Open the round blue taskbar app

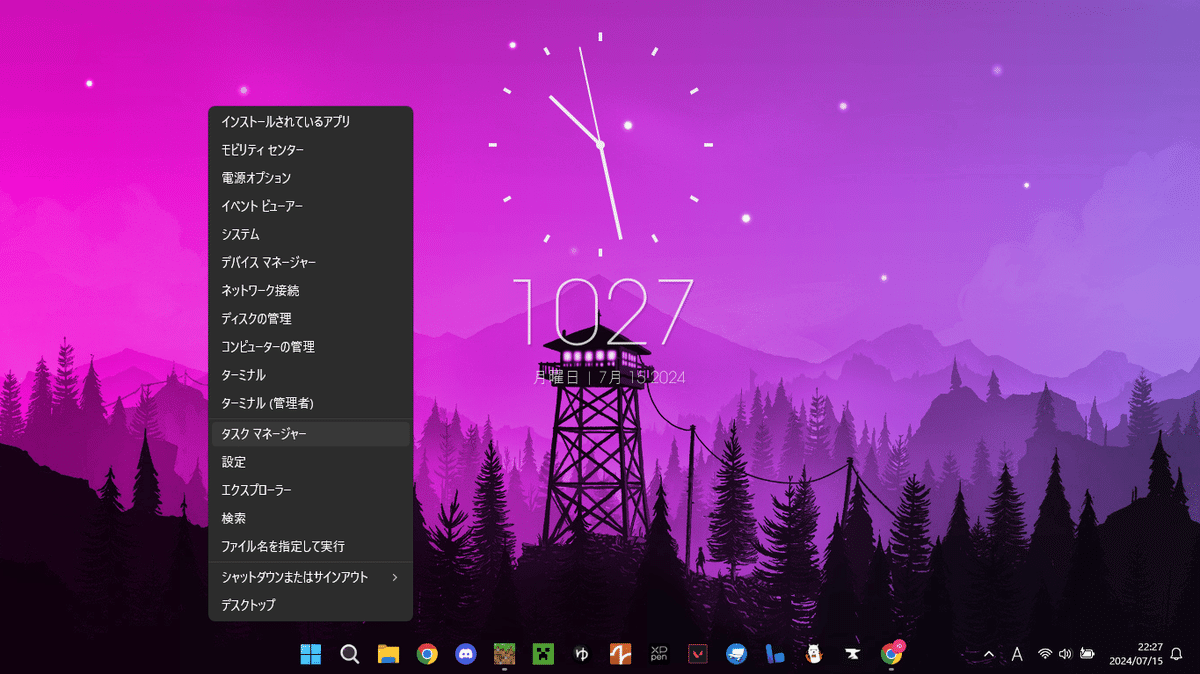tap(736, 654)
